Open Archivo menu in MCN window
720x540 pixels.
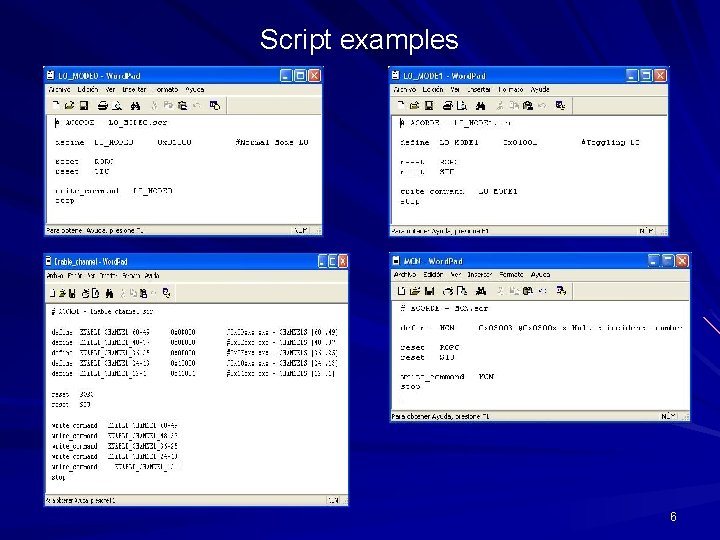(405, 275)
